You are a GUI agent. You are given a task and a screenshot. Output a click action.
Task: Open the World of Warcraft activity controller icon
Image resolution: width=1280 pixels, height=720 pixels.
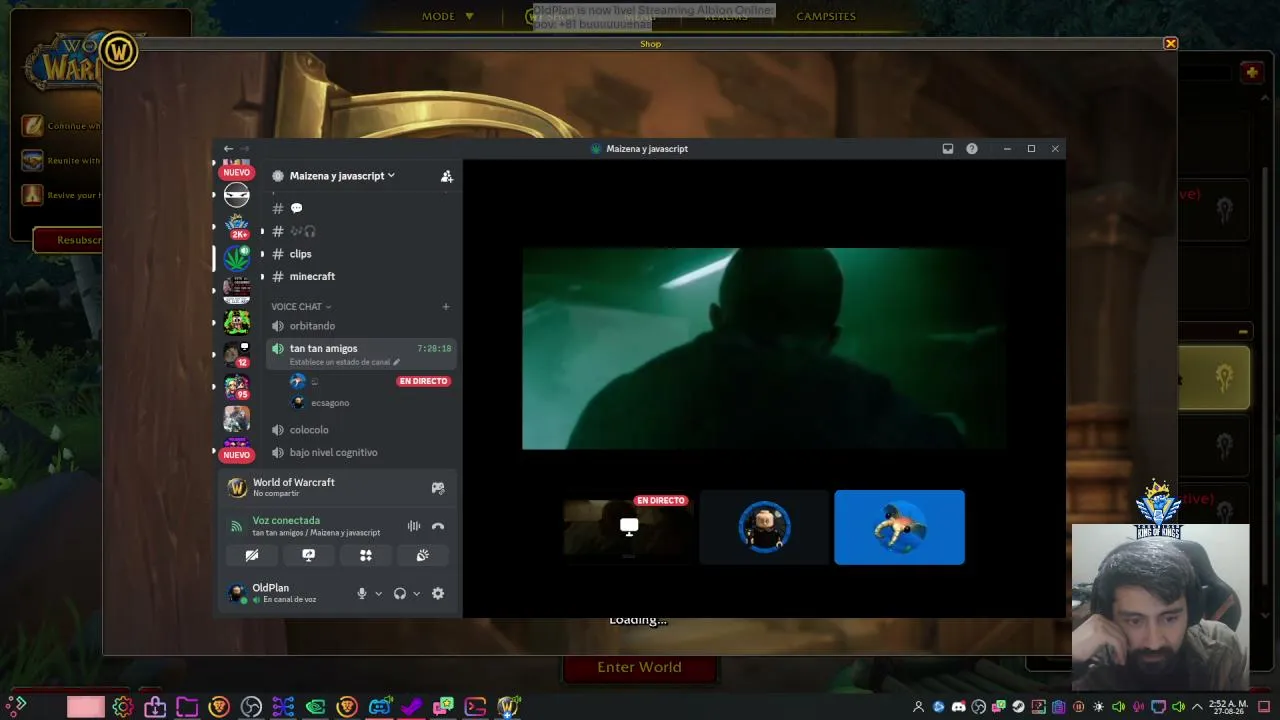[x=438, y=488]
